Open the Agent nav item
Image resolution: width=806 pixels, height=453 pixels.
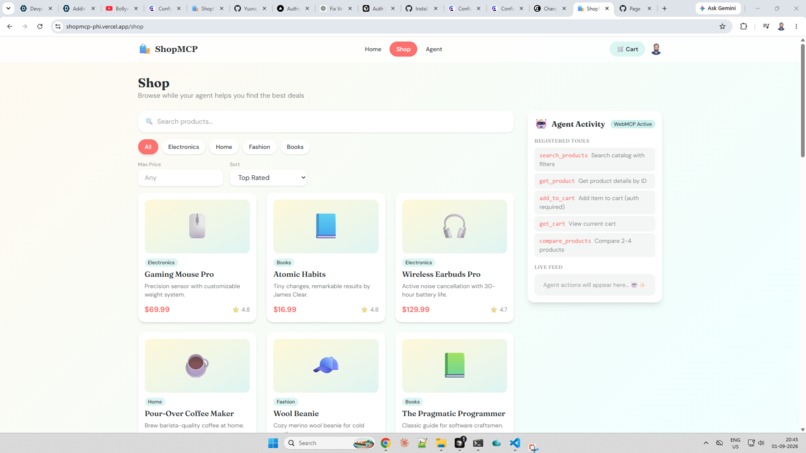434,49
